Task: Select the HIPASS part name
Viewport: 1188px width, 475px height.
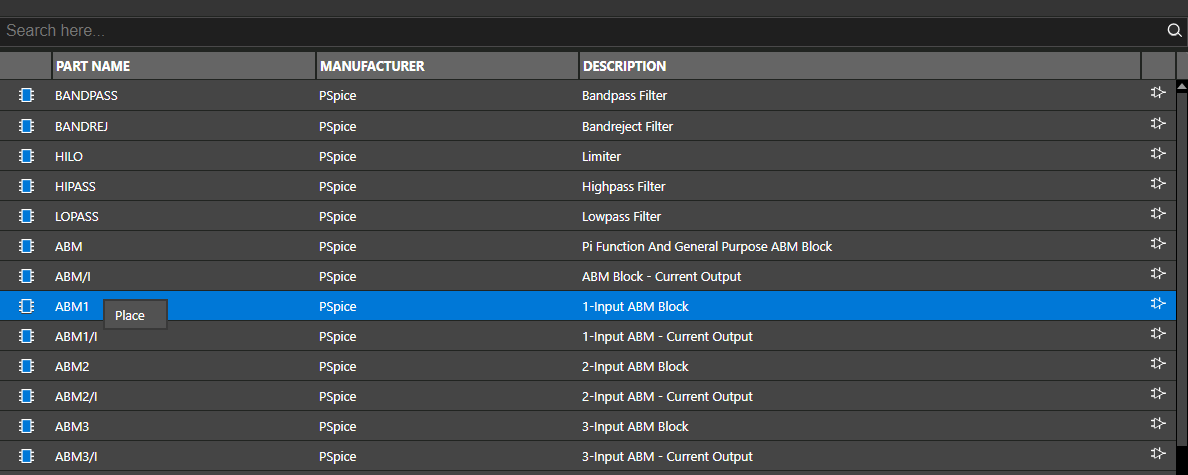Action: click(76, 186)
